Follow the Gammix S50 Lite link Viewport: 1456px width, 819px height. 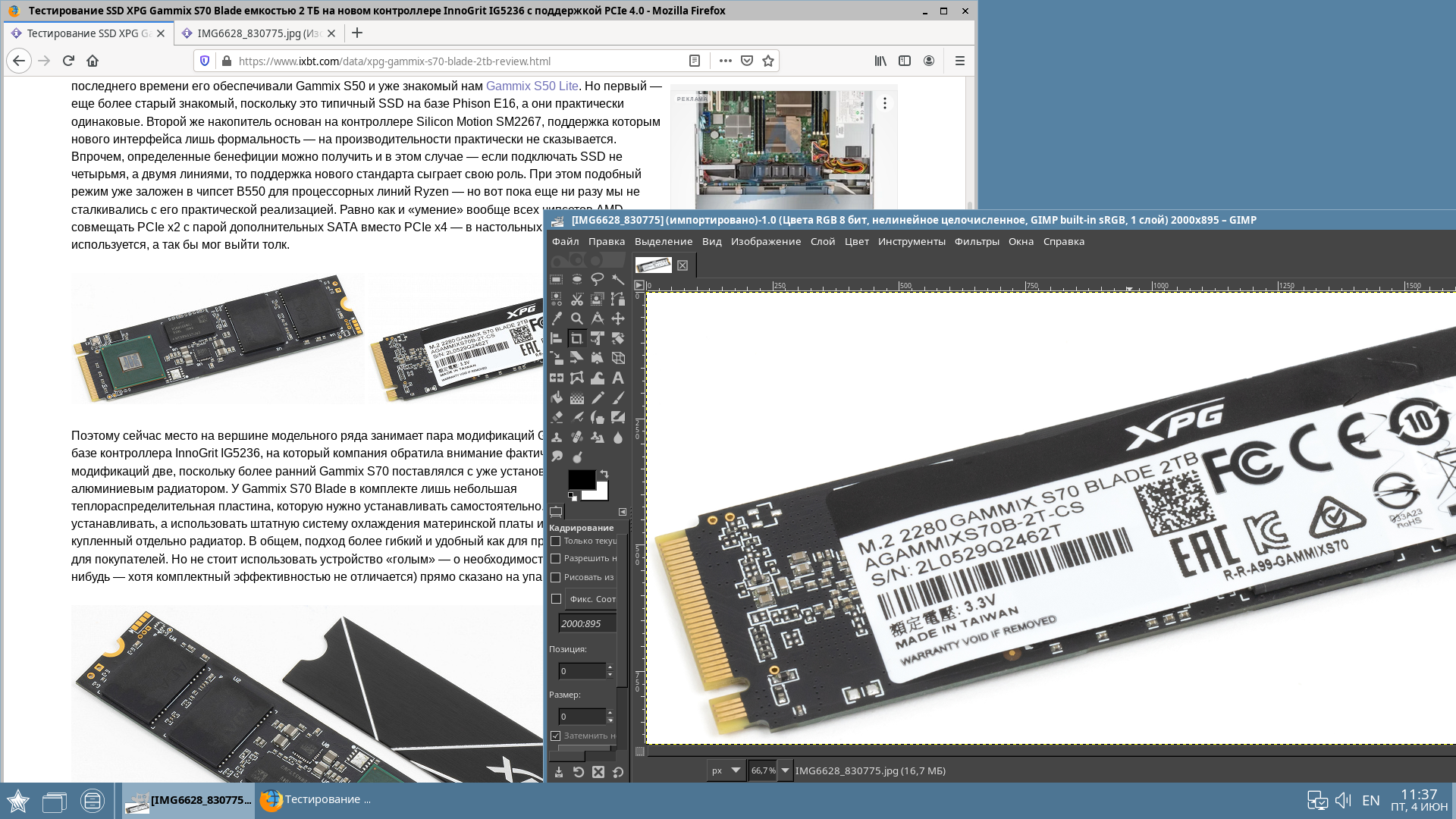[x=532, y=86]
